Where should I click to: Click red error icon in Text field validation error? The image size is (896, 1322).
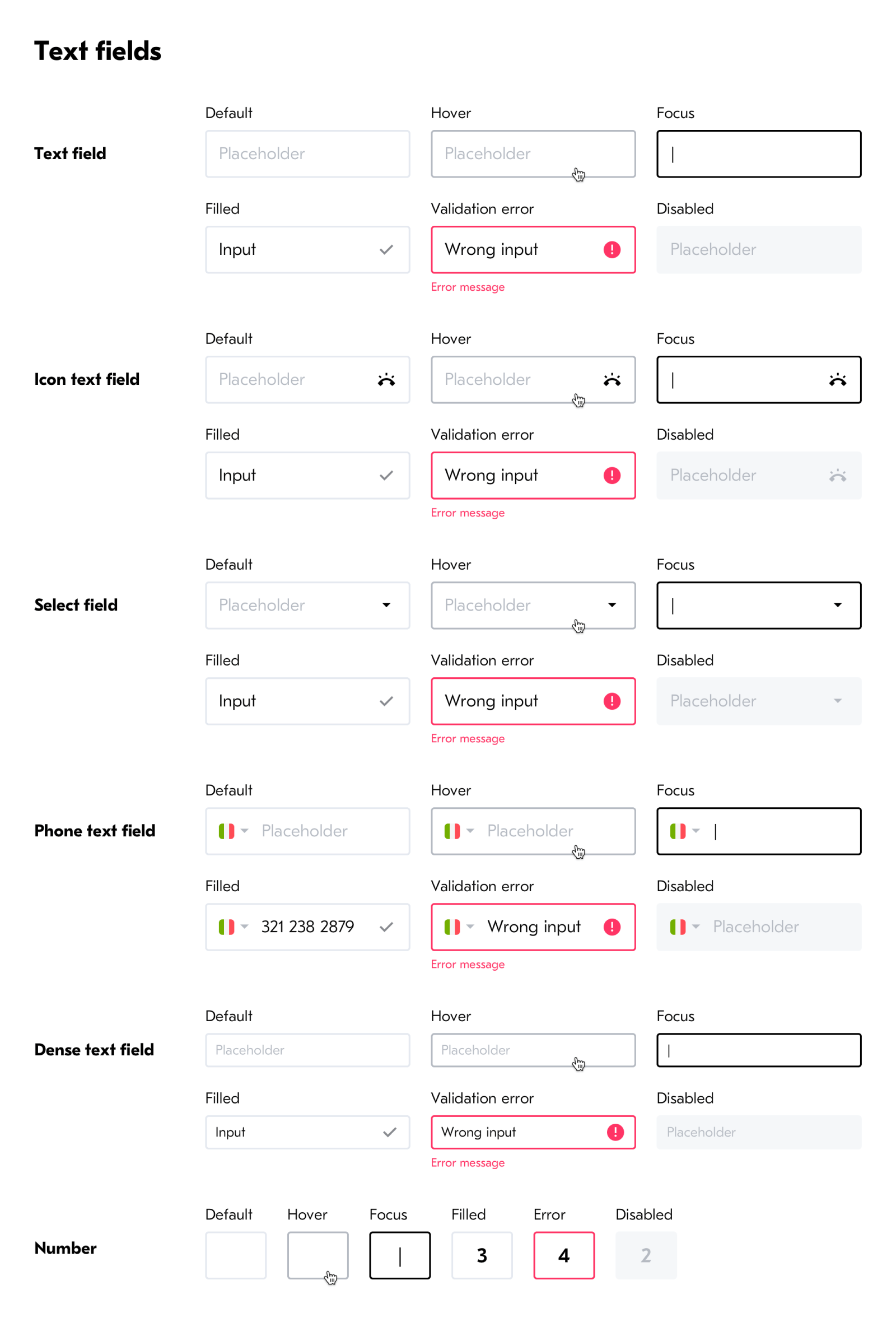[x=612, y=250]
